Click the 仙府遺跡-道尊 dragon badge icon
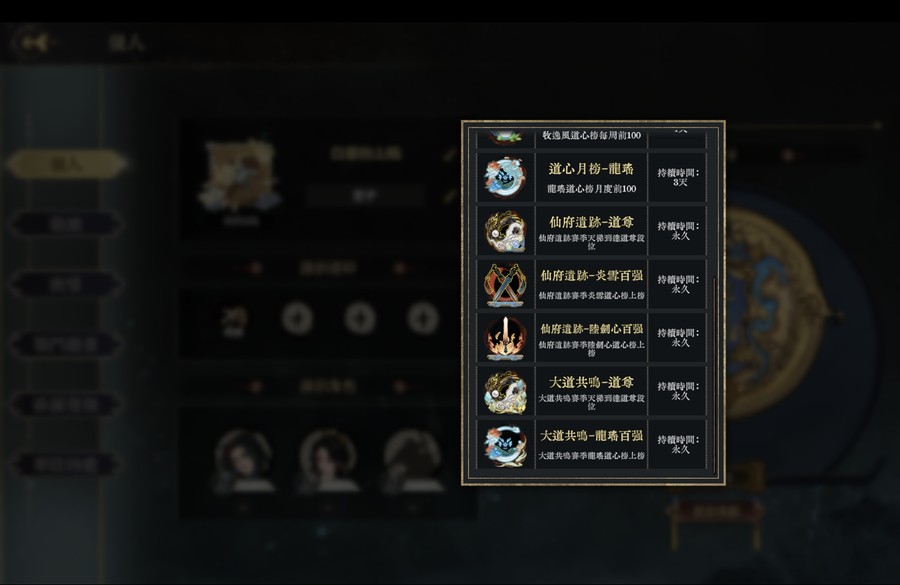 [x=505, y=231]
